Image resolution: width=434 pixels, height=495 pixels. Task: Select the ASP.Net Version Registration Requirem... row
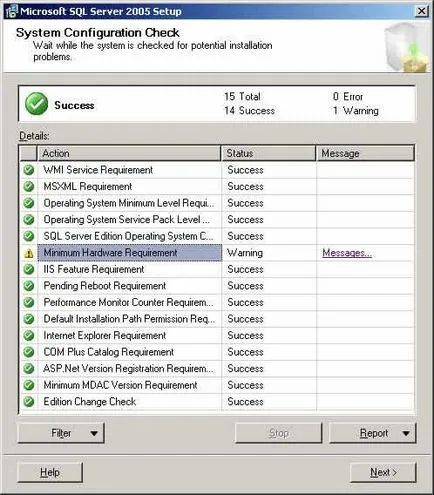[x=217, y=369]
